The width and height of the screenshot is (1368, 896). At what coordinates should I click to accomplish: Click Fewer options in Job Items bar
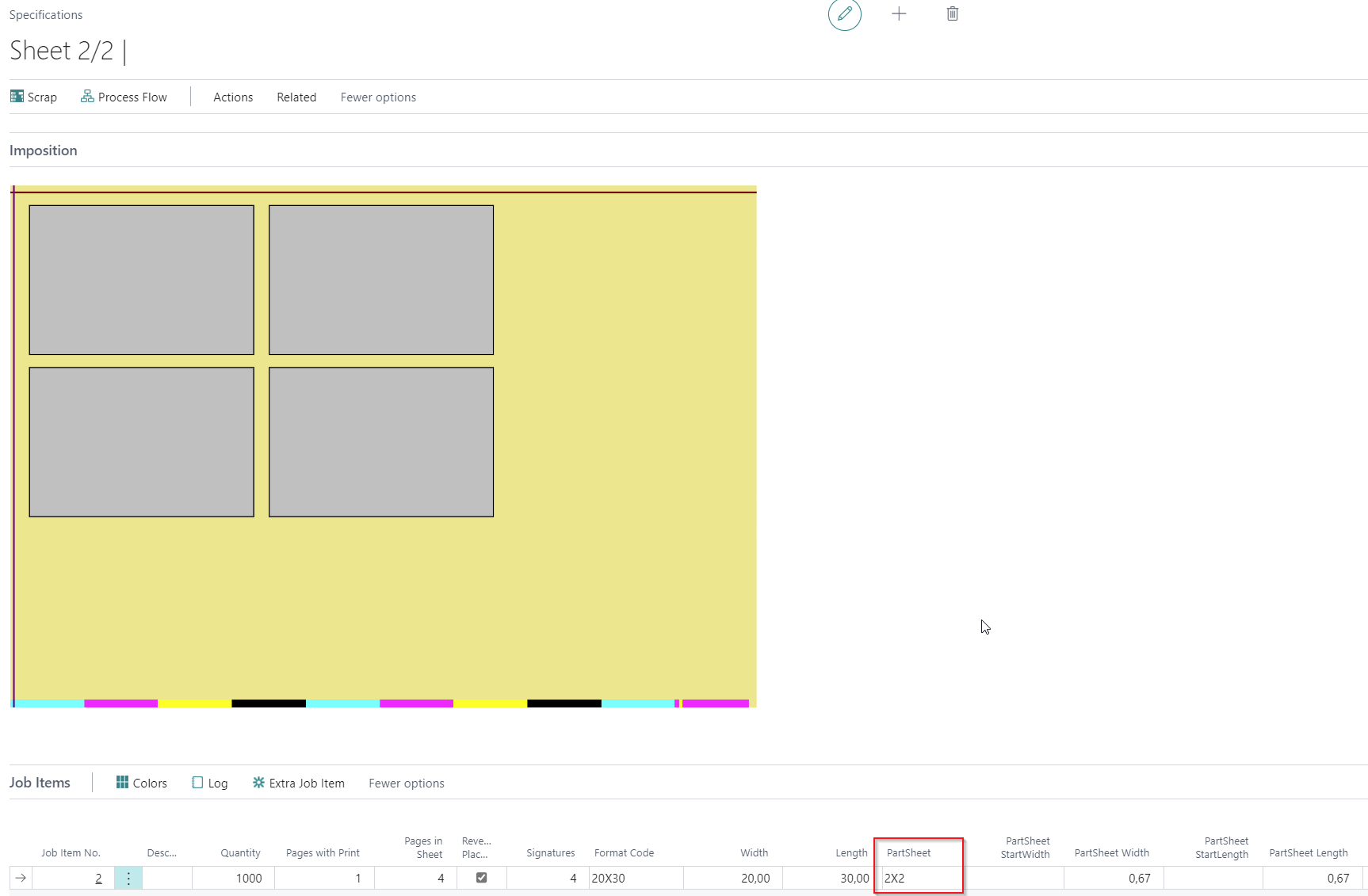406,783
